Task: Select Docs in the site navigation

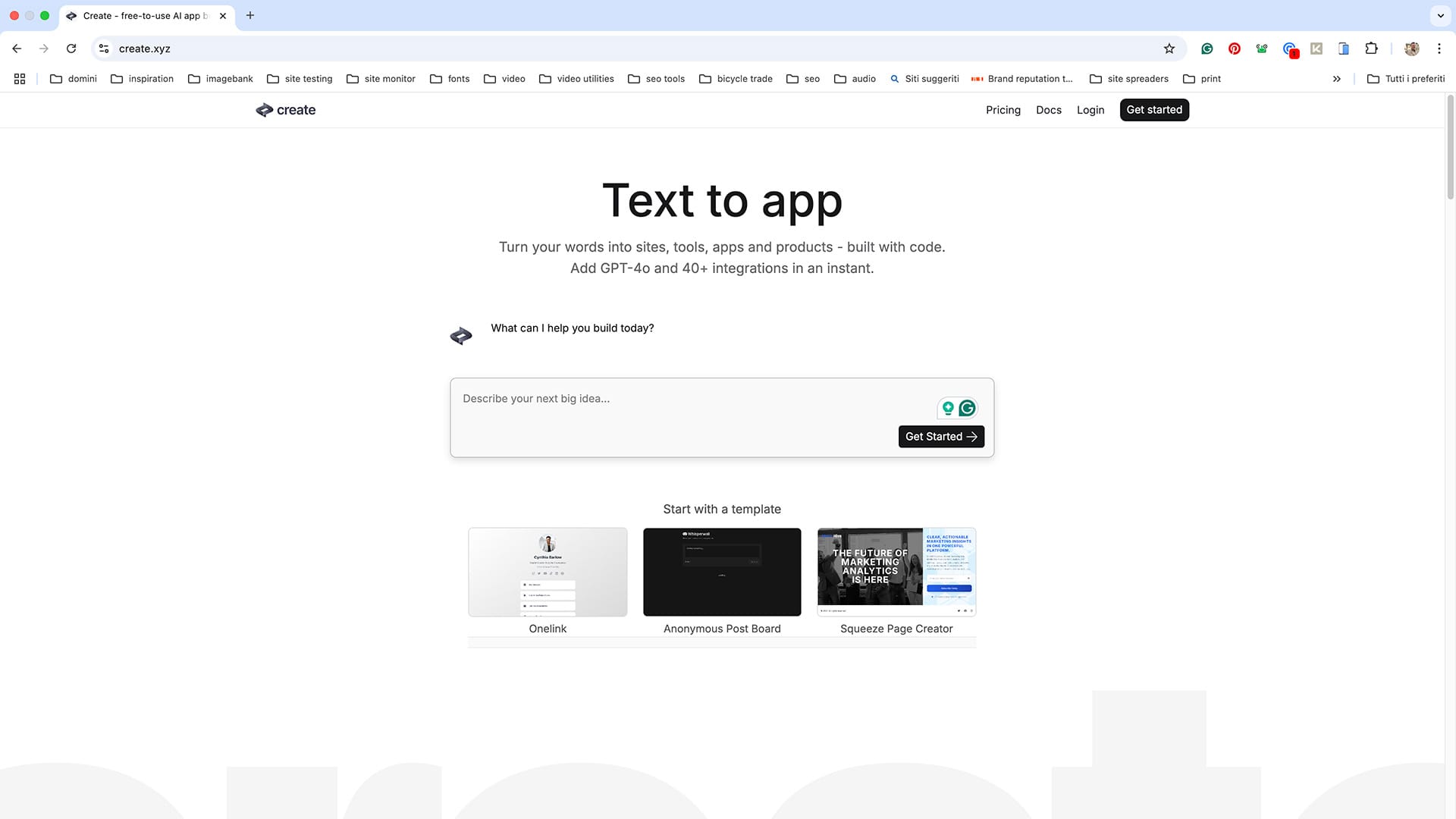Action: pyautogui.click(x=1049, y=110)
